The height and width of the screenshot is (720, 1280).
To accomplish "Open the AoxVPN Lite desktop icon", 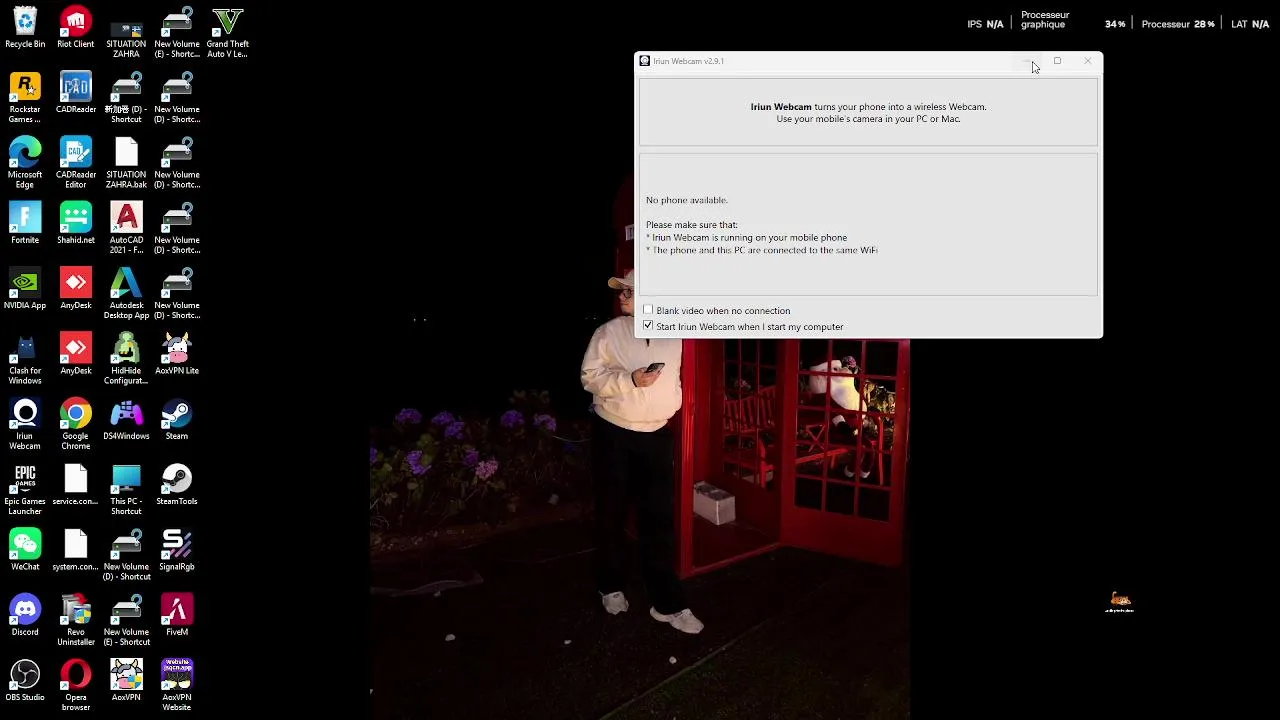I will click(177, 354).
